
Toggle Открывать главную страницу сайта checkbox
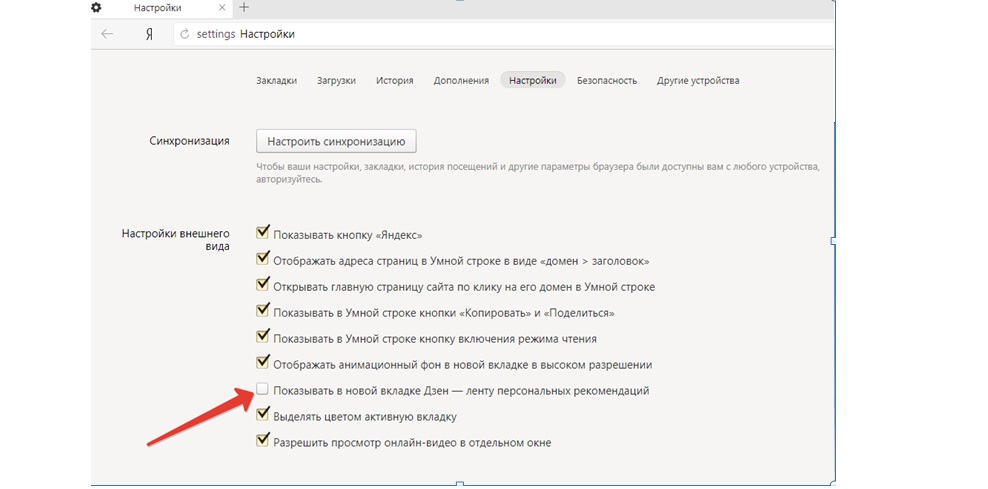[263, 285]
